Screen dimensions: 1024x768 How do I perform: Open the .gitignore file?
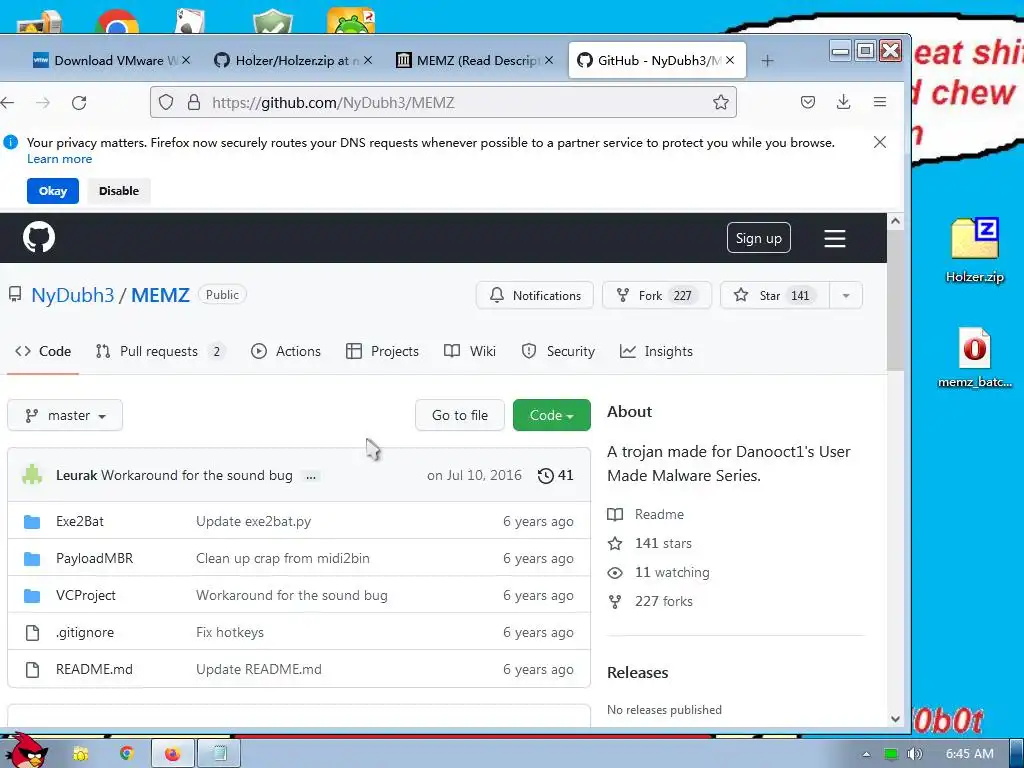click(85, 632)
